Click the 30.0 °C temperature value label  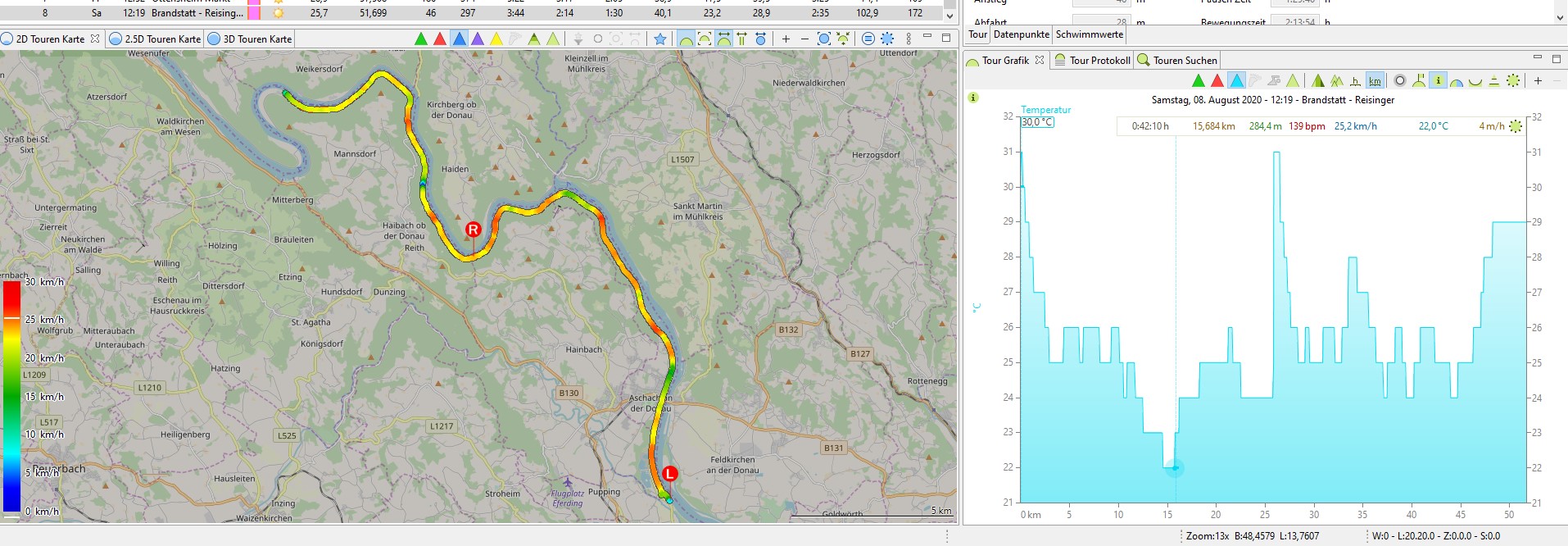[1037, 122]
